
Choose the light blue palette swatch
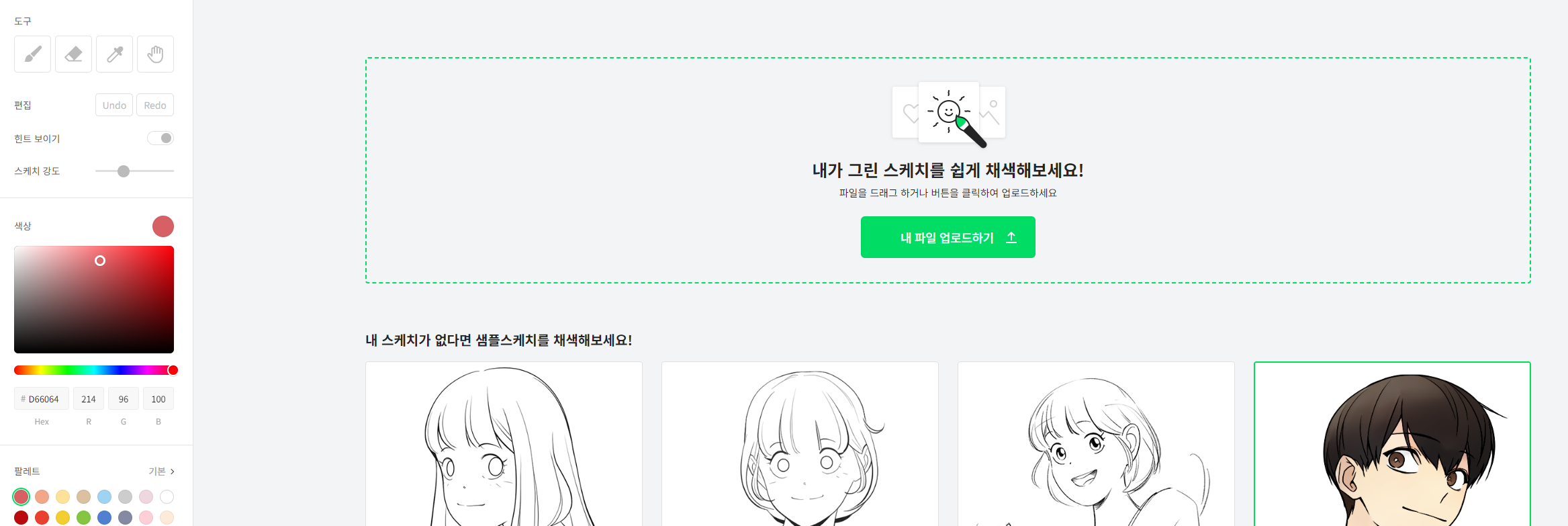[104, 496]
